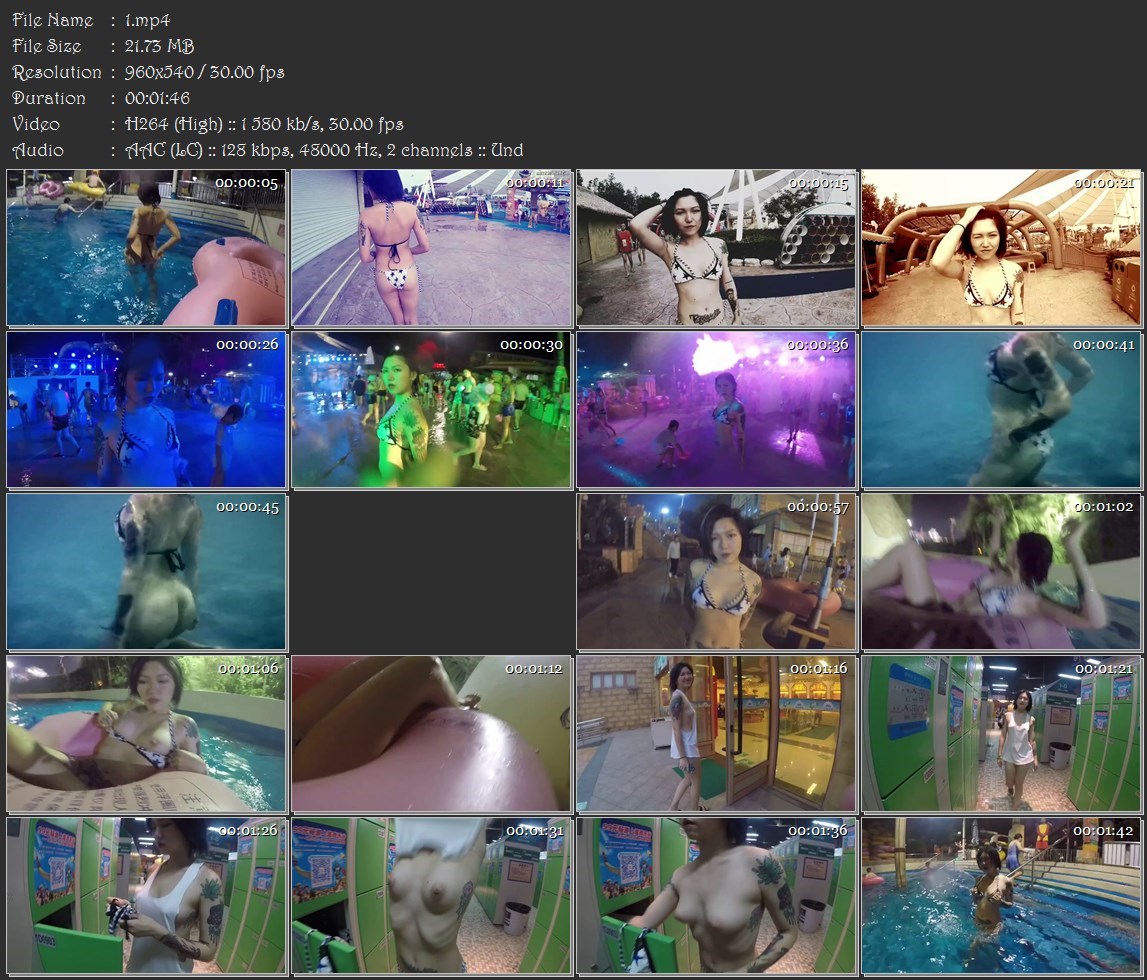
Task: Select the night street frame at 00:00:57
Action: 716,572
